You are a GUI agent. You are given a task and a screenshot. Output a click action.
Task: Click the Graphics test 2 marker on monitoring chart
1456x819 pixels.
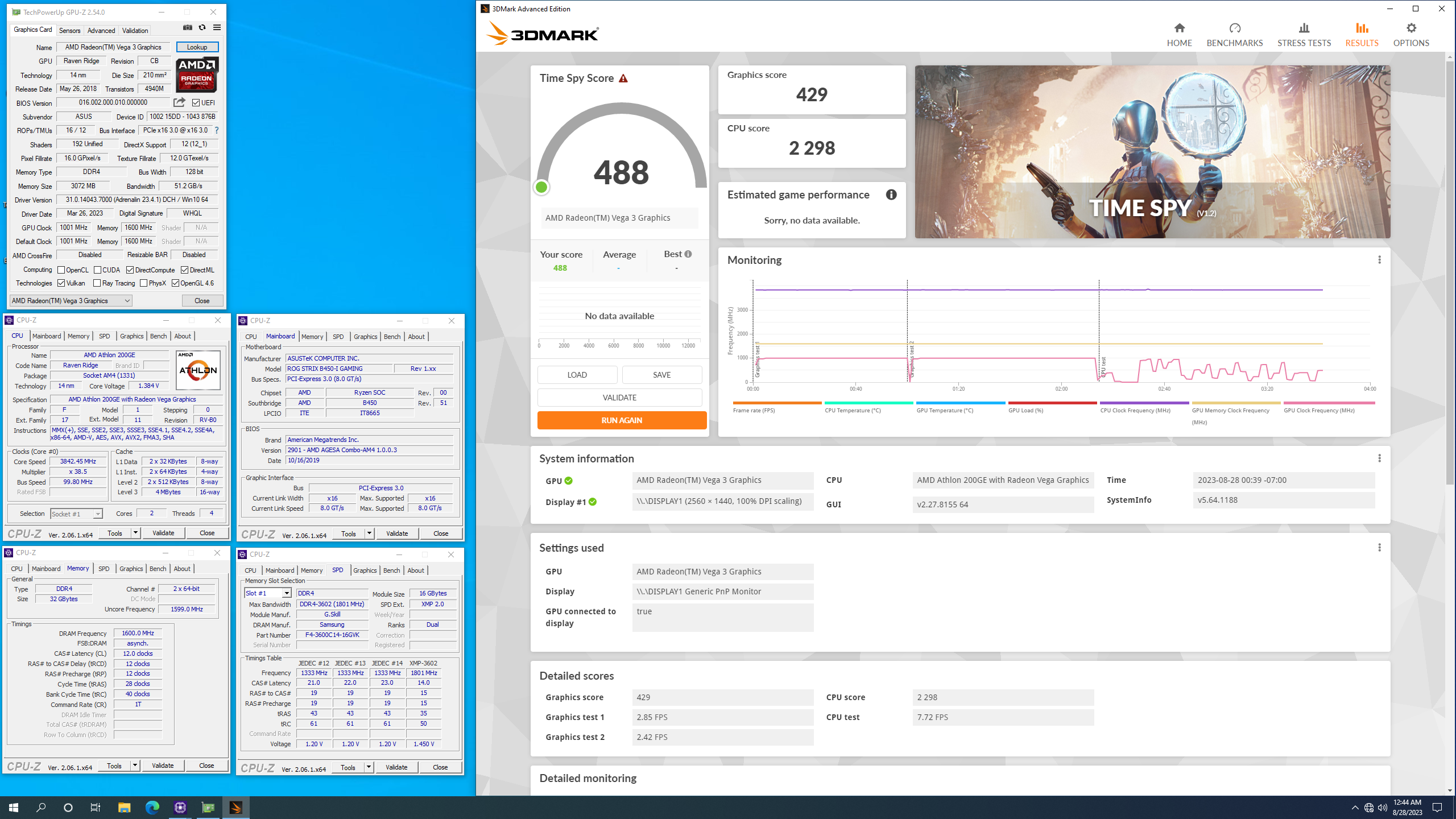click(912, 358)
